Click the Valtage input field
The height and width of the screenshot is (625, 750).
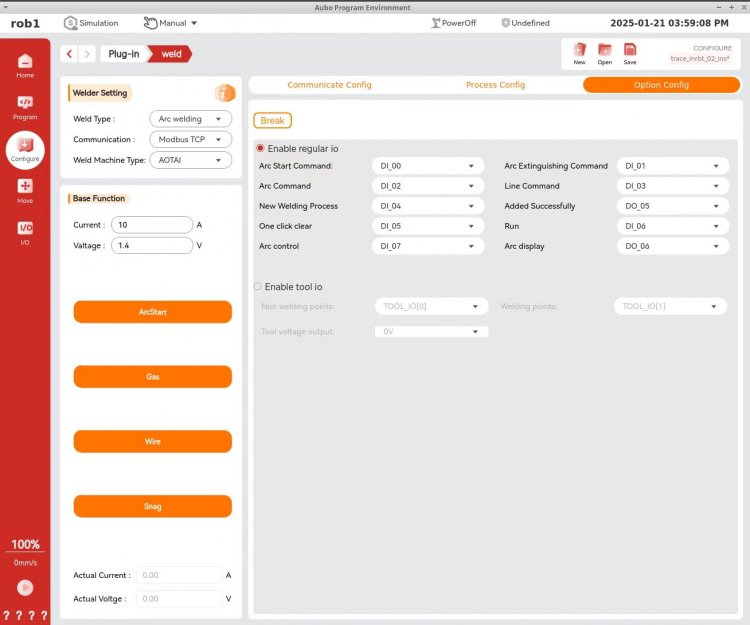tap(152, 245)
